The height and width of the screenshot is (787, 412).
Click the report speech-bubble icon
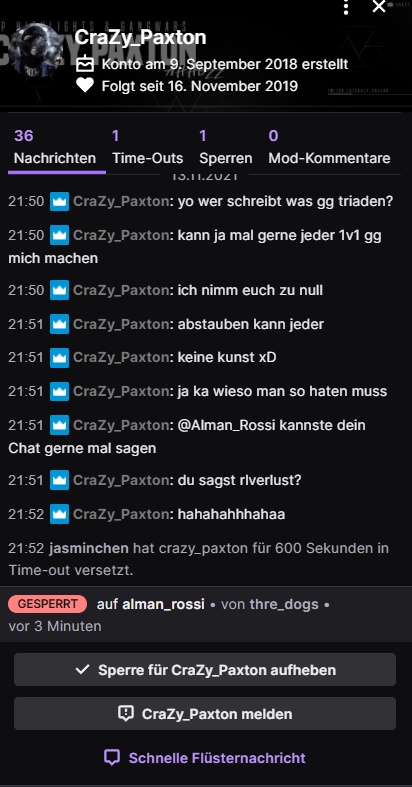tap(125, 713)
